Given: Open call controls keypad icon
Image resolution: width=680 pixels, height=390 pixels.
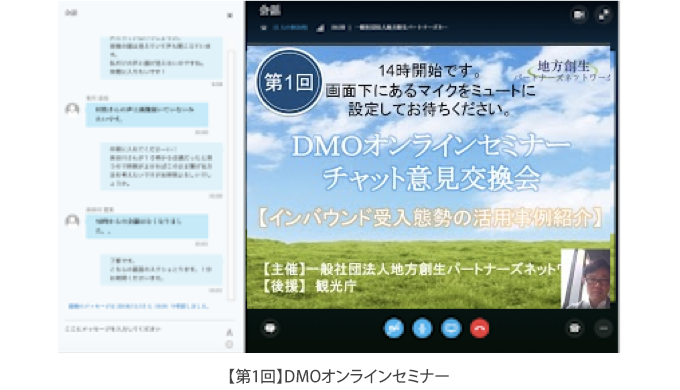Looking at the screenshot, I should click(x=575, y=328).
